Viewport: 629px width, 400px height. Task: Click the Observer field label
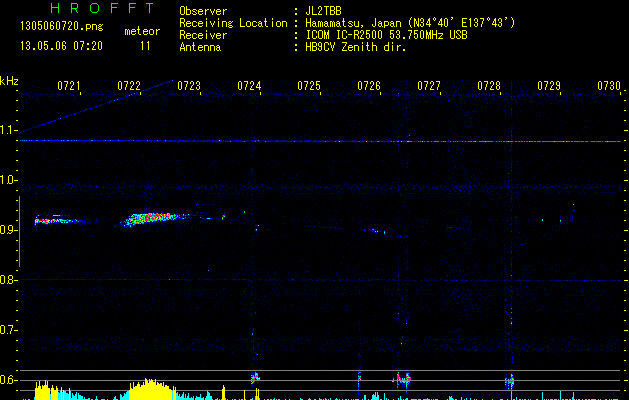coord(203,11)
